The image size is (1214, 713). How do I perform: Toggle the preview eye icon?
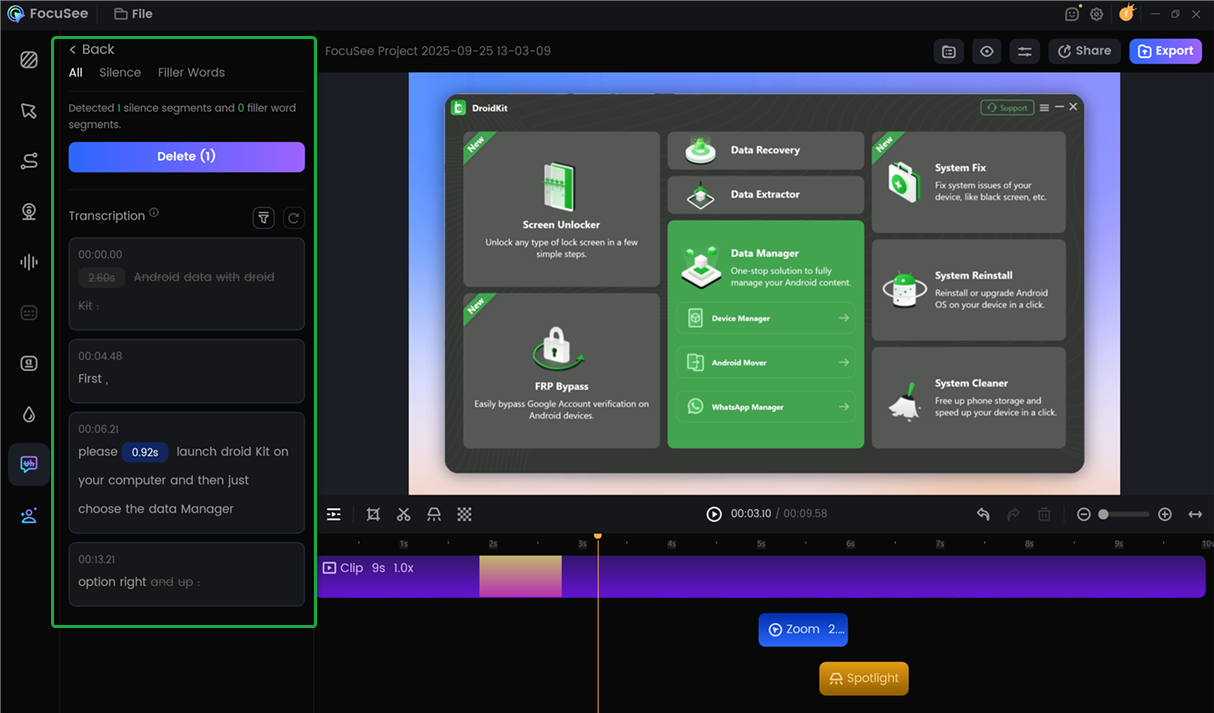point(987,51)
